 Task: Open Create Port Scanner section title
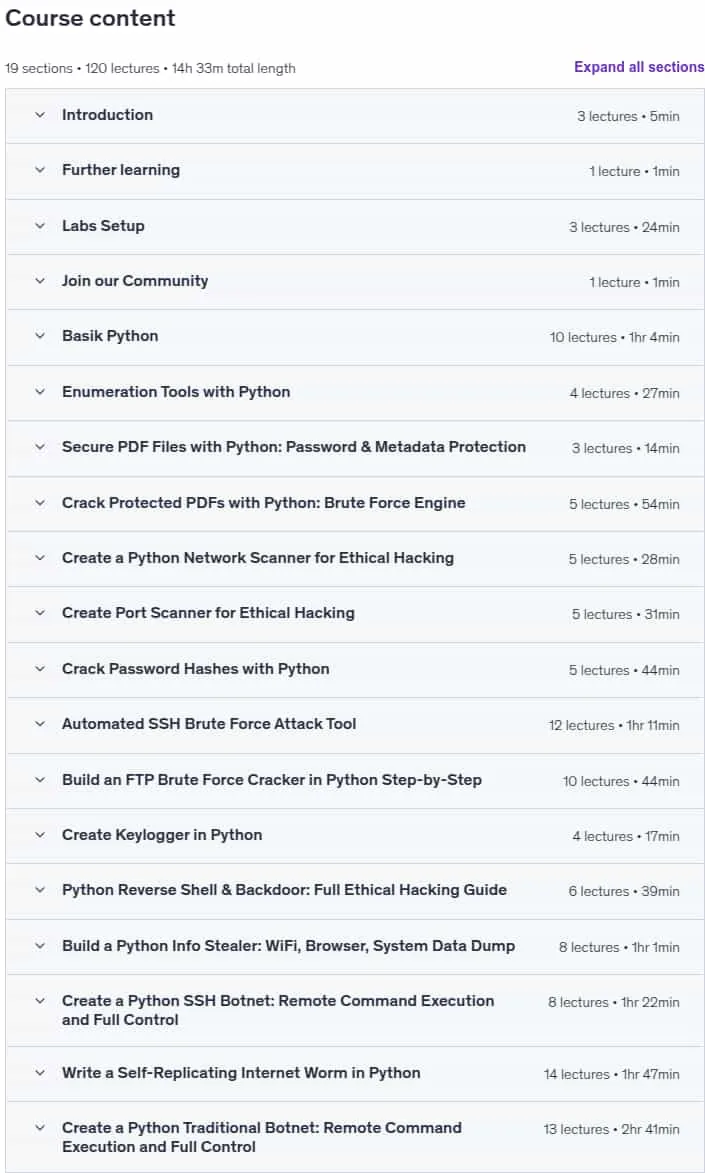pos(208,613)
